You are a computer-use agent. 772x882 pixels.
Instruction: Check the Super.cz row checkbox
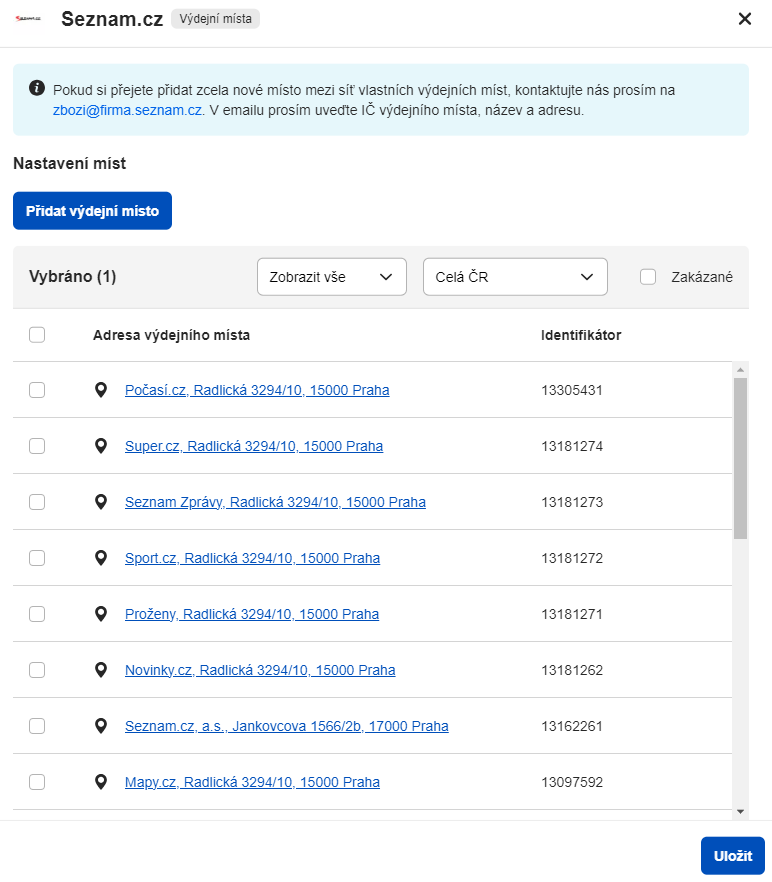point(37,446)
